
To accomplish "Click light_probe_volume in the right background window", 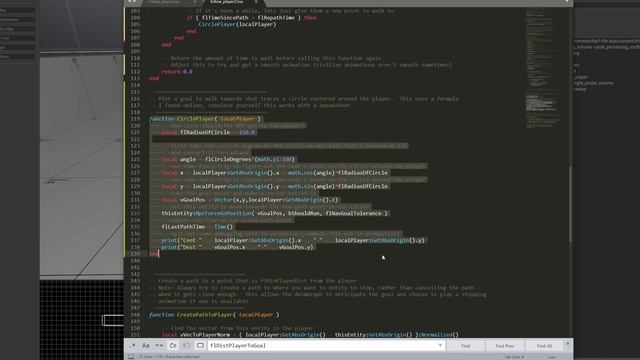I will (x=593, y=83).
